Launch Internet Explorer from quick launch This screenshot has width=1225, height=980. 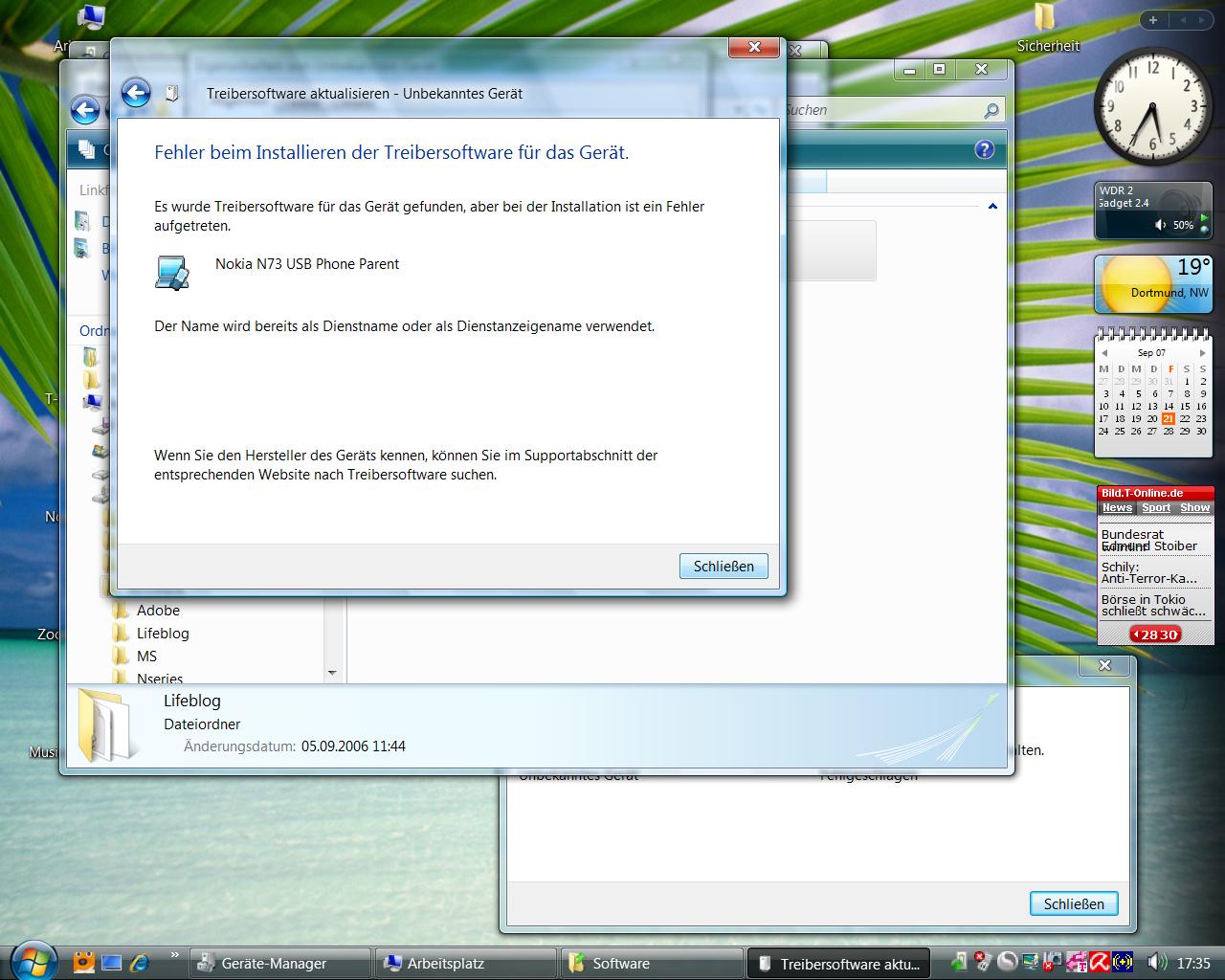(140, 963)
